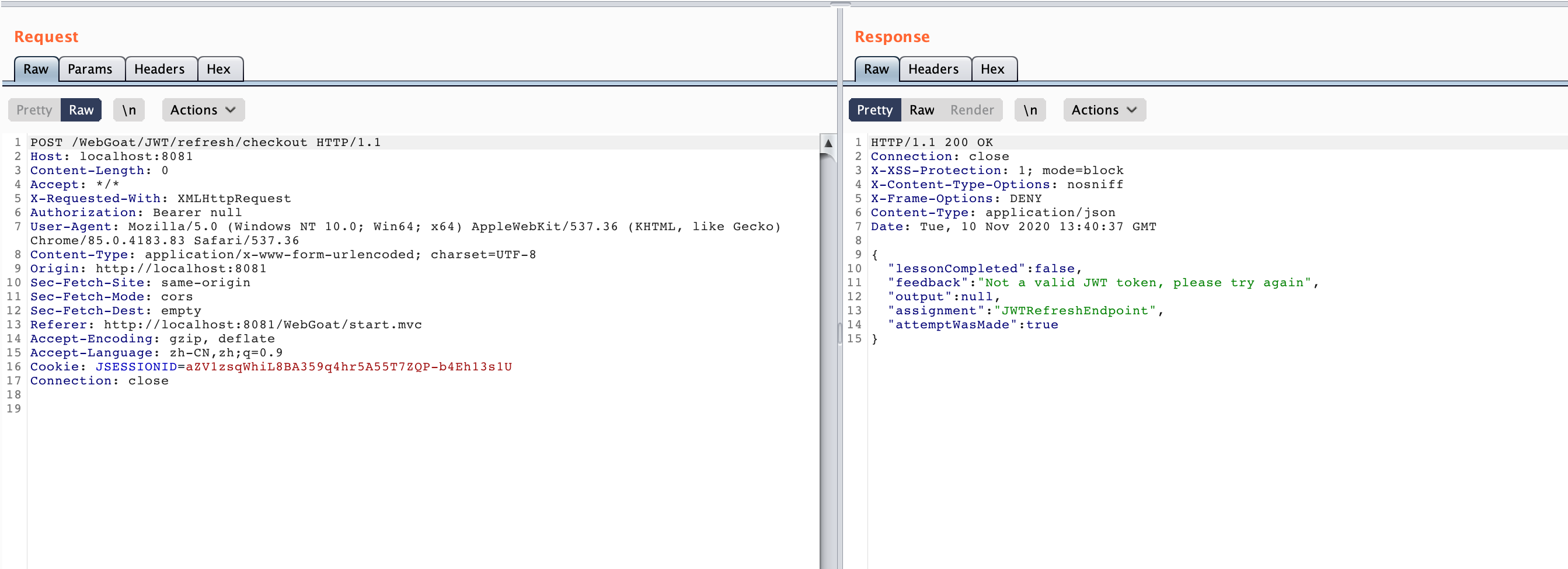This screenshot has width=1568, height=569.
Task: Enable Pretty view in Response panel
Action: [x=874, y=110]
